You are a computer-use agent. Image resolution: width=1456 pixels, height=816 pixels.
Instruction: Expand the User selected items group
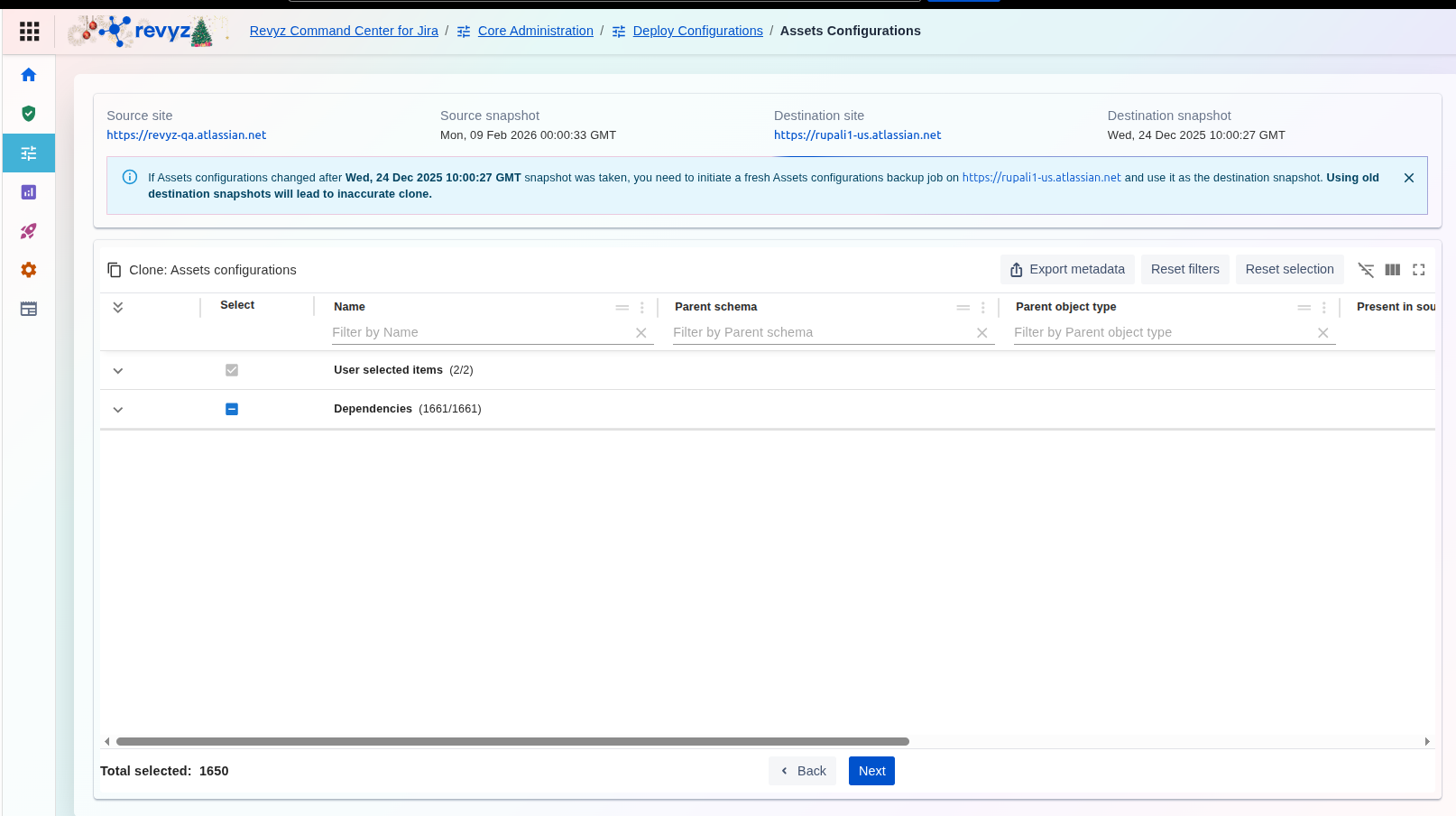point(118,371)
